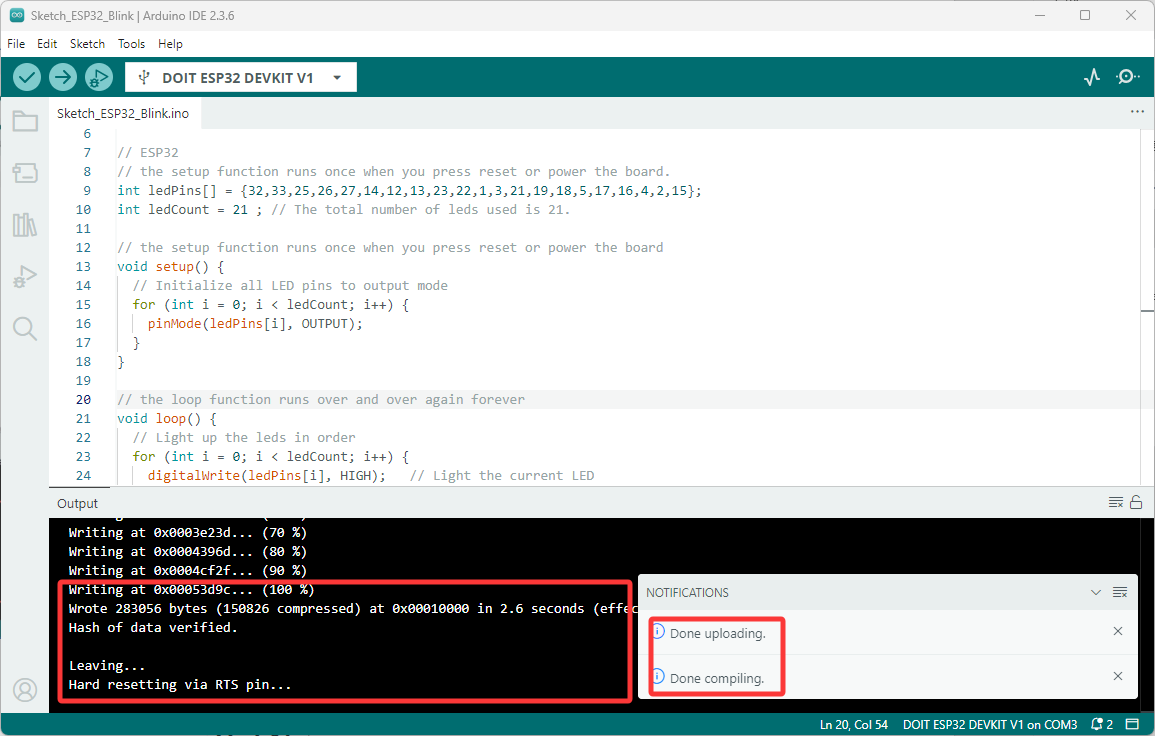
Task: Toggle output word wrap icon
Action: [x=1116, y=502]
